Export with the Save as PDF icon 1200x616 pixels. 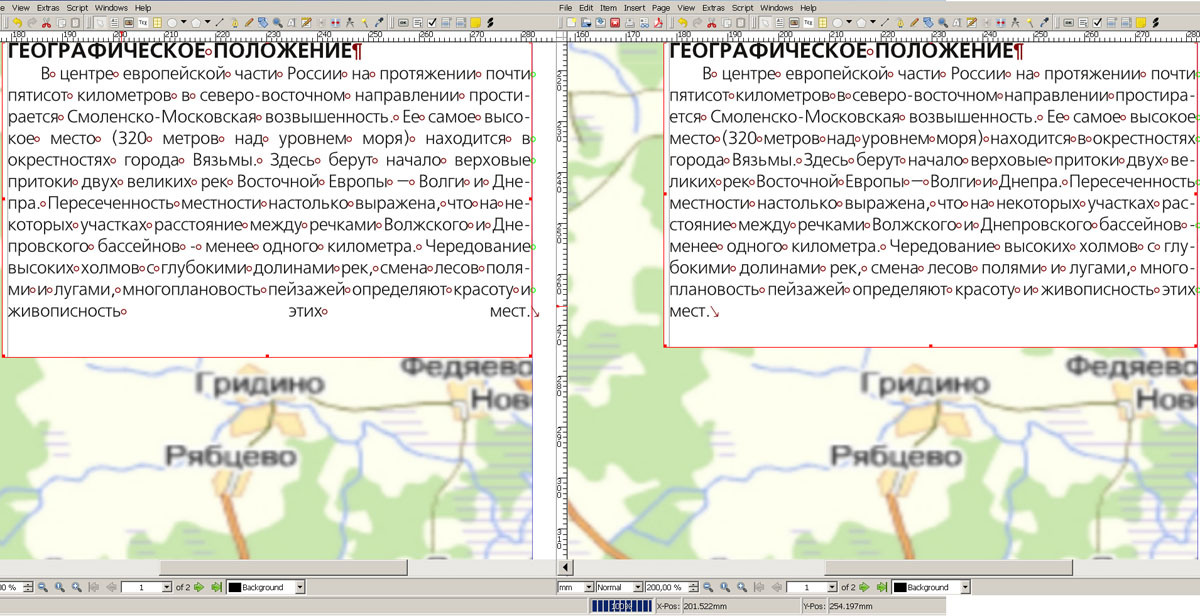pos(658,22)
